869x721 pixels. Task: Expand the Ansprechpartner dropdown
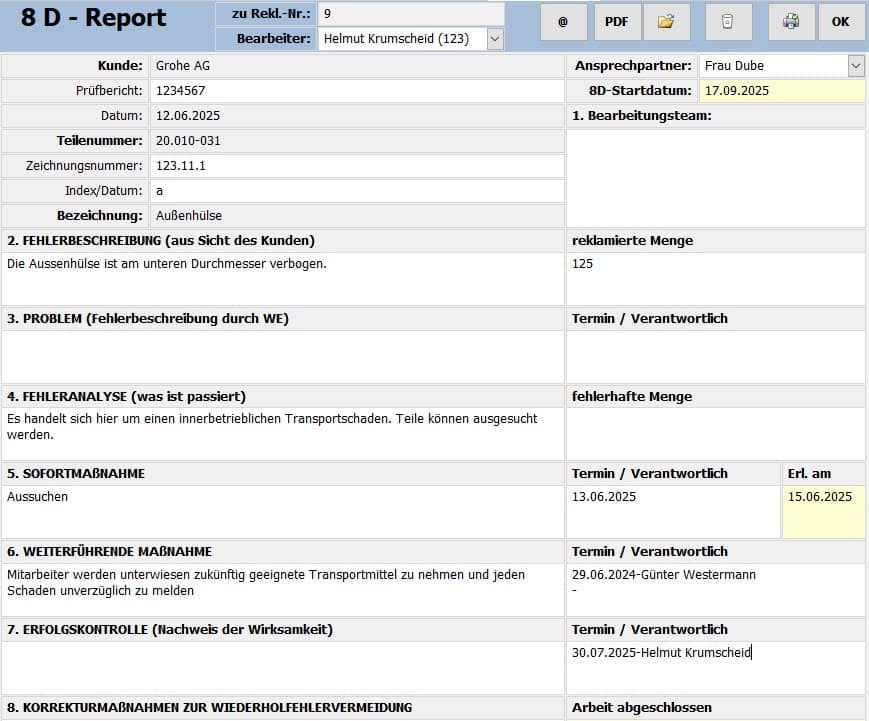[x=855, y=66]
